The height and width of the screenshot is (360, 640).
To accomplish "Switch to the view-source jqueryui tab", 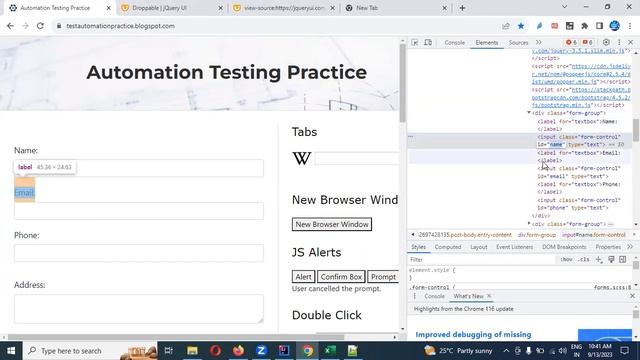I will [284, 8].
